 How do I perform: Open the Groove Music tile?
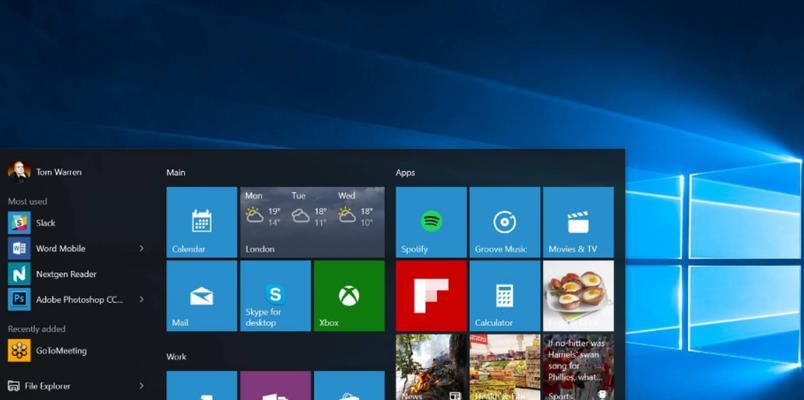(505, 222)
